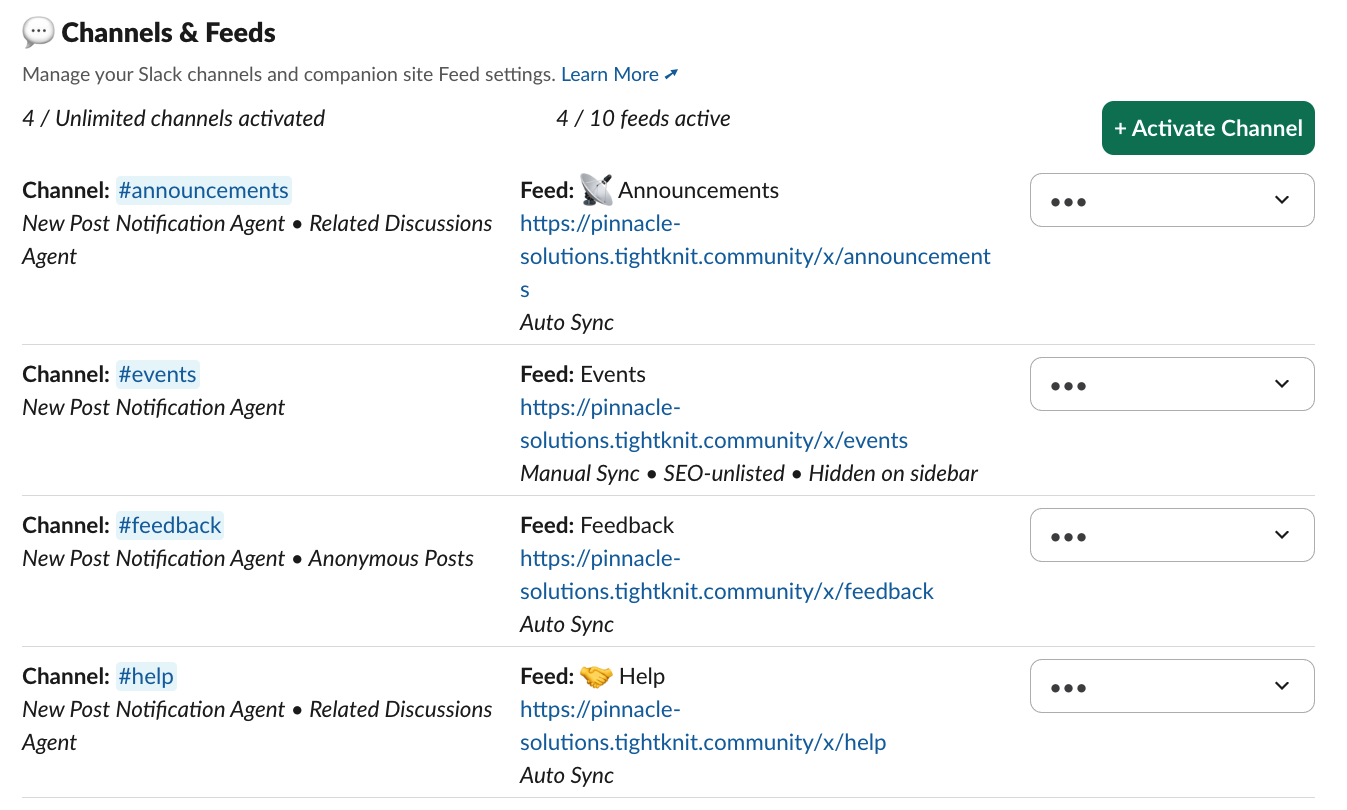Open the ellipsis menu for #announcements
This screenshot has width=1347, height=810.
1069,201
